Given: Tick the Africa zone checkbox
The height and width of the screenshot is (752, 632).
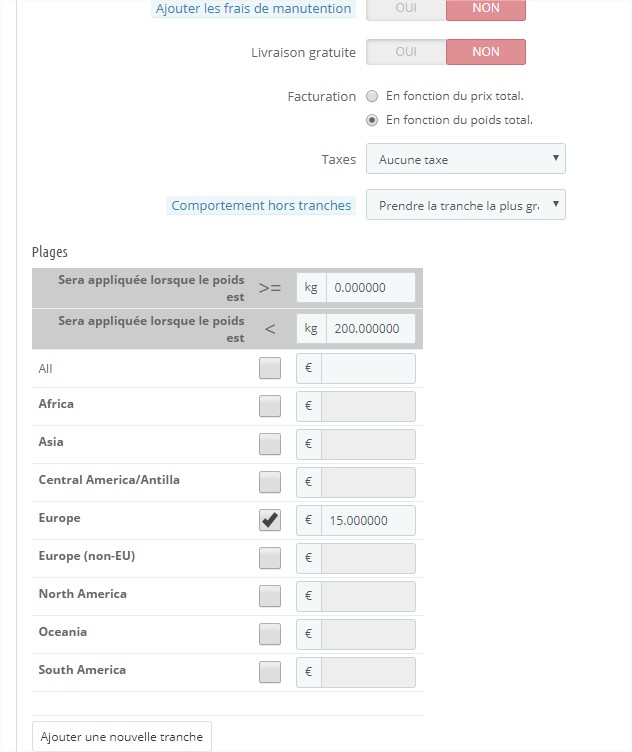Looking at the screenshot, I should (x=270, y=406).
